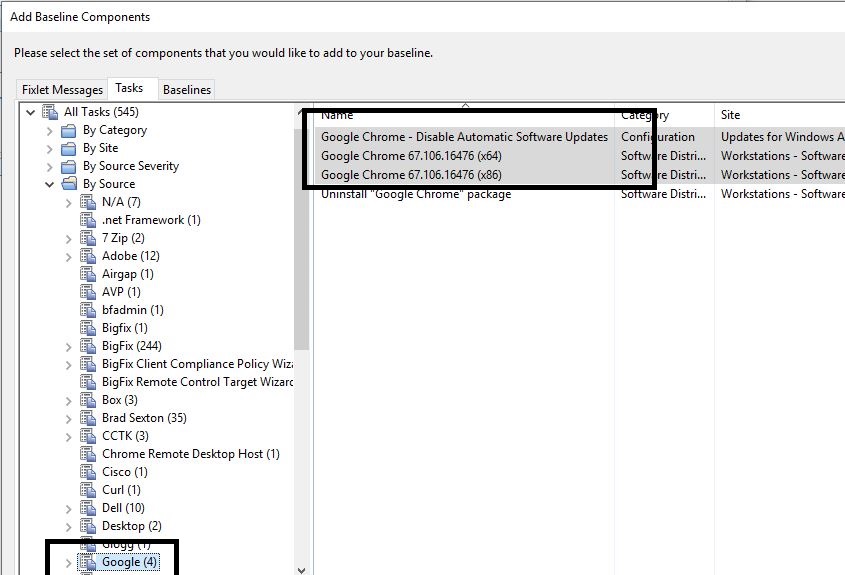The width and height of the screenshot is (845, 575).
Task: Click the .net Framework node icon
Action: 88,220
